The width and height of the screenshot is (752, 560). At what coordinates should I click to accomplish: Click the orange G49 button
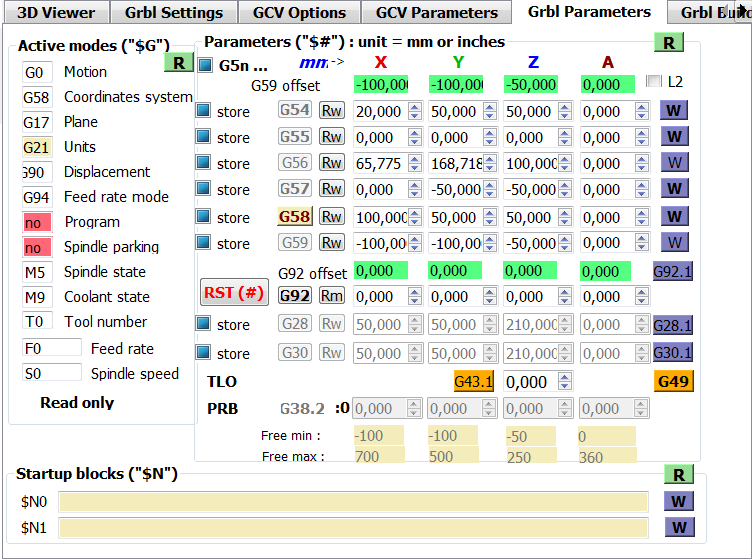pyautogui.click(x=674, y=382)
